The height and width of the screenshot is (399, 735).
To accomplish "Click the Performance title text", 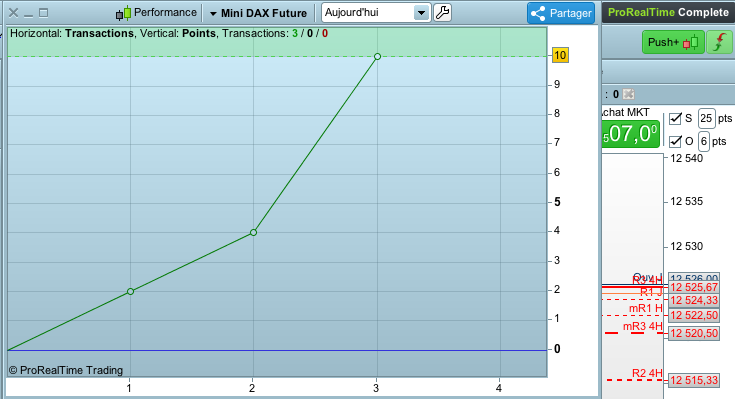I will (x=165, y=13).
